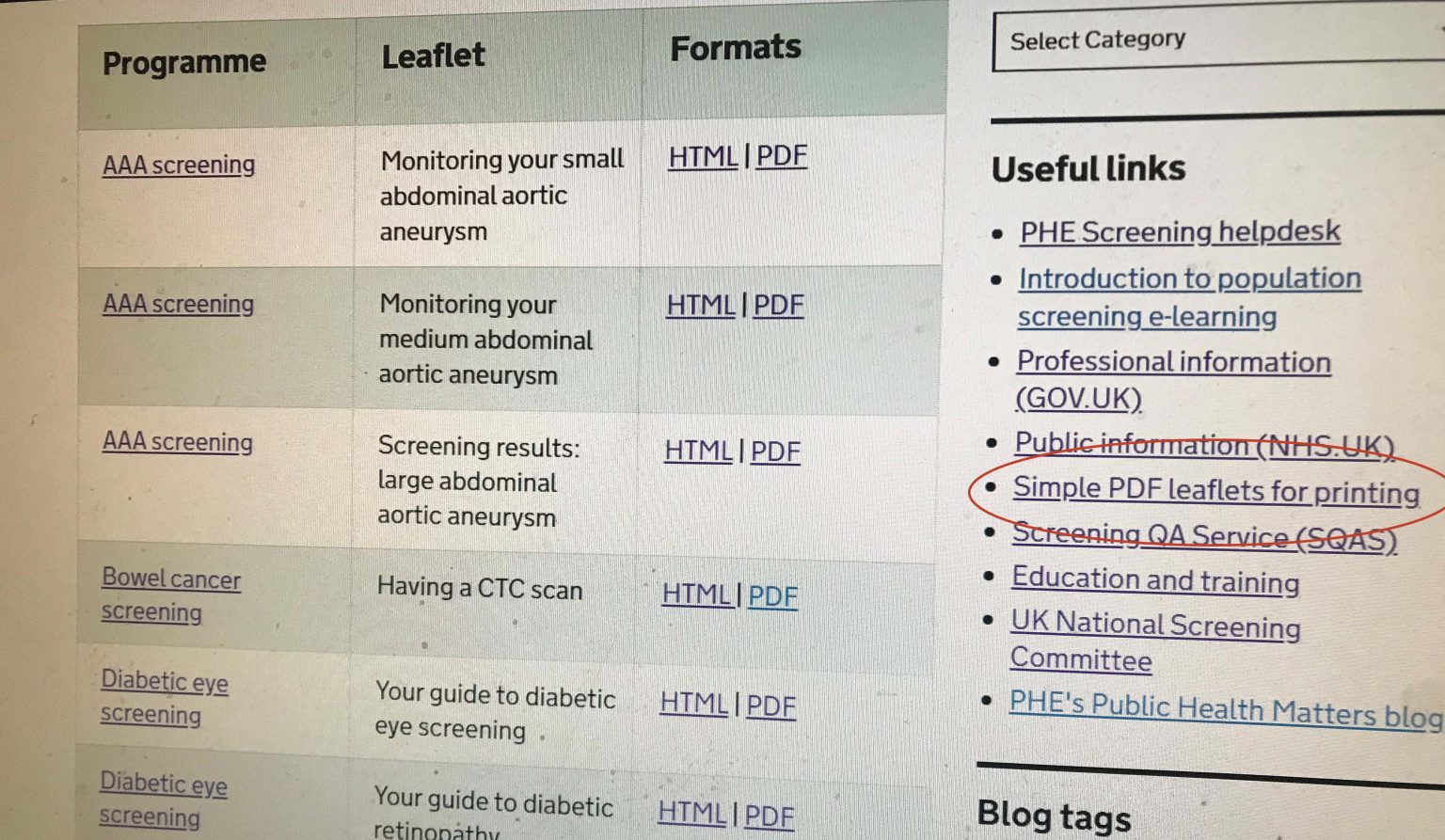1445x840 pixels.
Task: Visit the Public information (NHS.UK) link
Action: coord(1203,444)
